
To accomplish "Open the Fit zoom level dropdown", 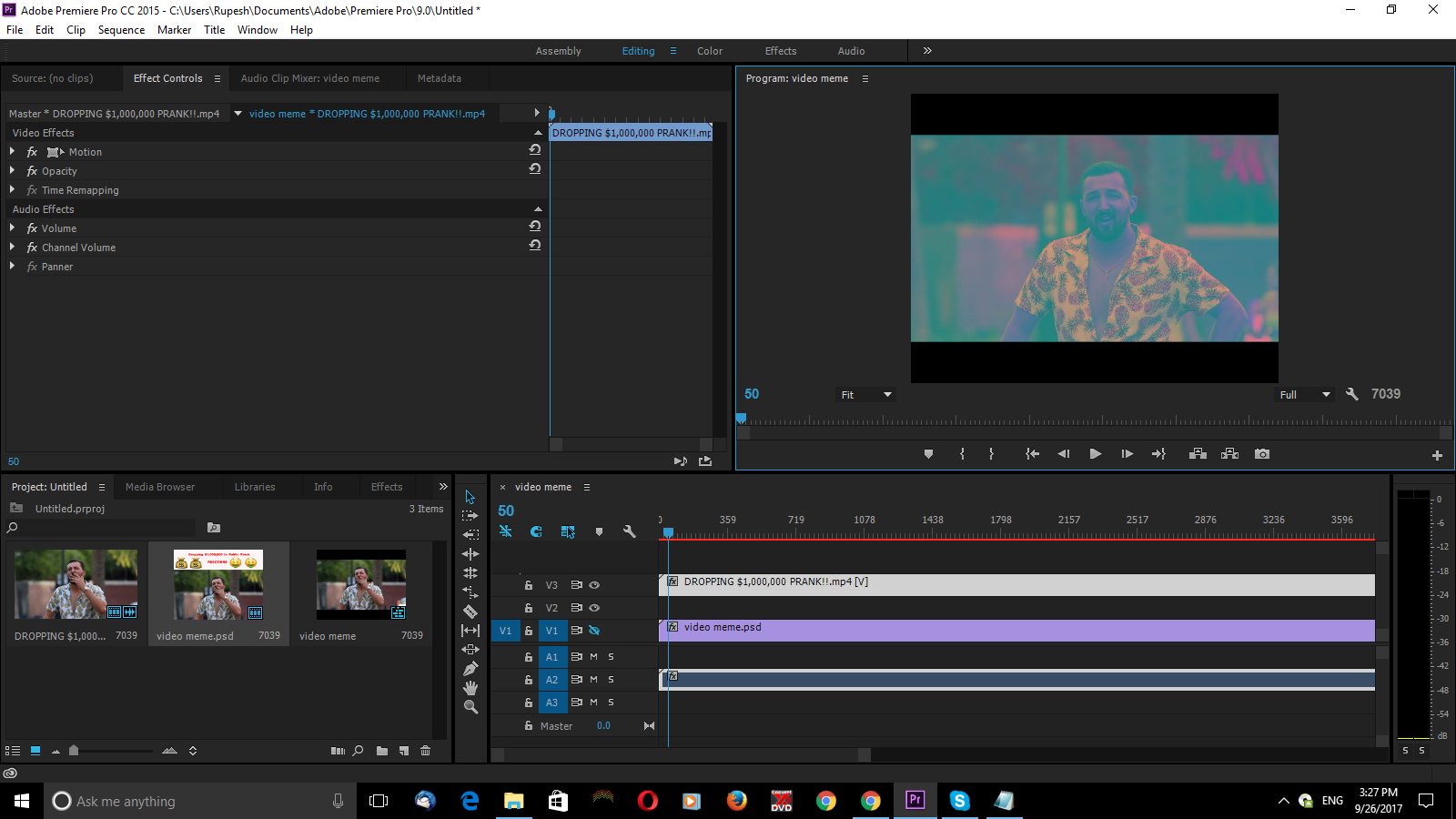I will pos(865,395).
